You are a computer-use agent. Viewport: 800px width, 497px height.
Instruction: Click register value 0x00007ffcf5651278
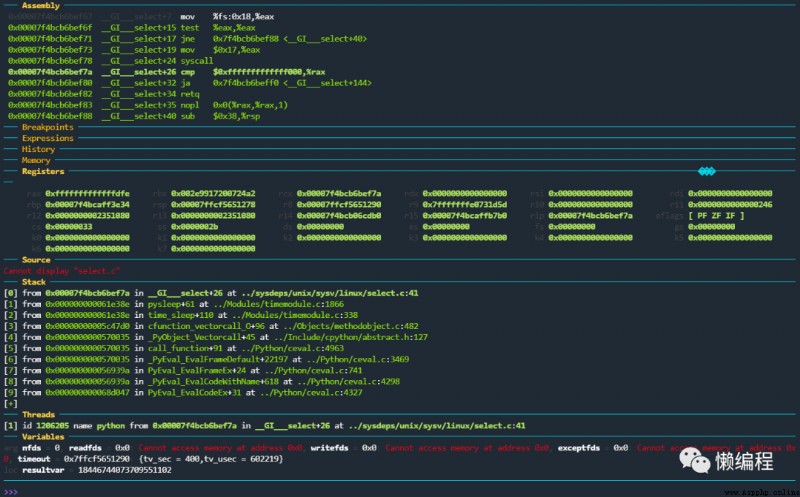click(213, 205)
